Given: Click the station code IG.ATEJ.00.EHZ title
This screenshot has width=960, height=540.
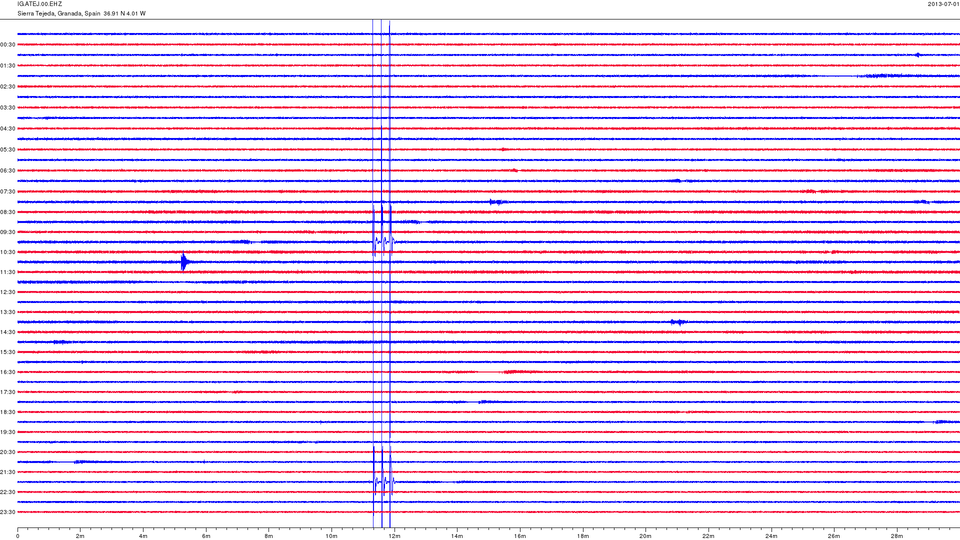Looking at the screenshot, I should coord(40,4).
